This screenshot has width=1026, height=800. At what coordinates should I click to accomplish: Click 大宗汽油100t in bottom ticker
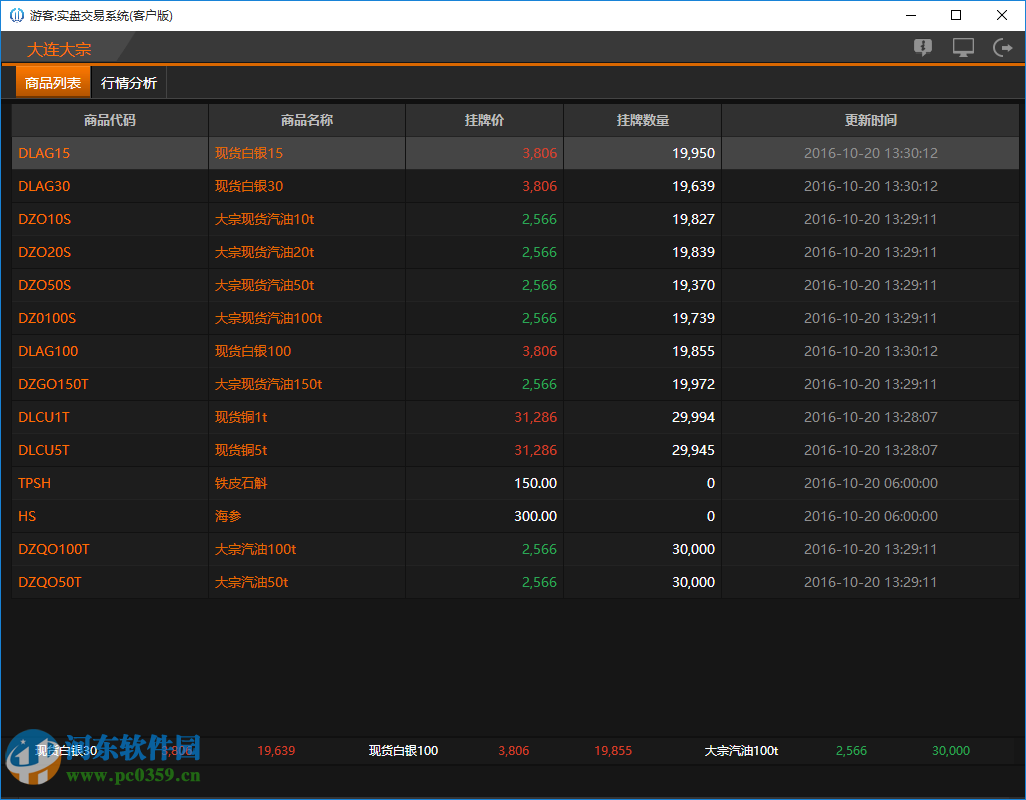click(x=741, y=751)
